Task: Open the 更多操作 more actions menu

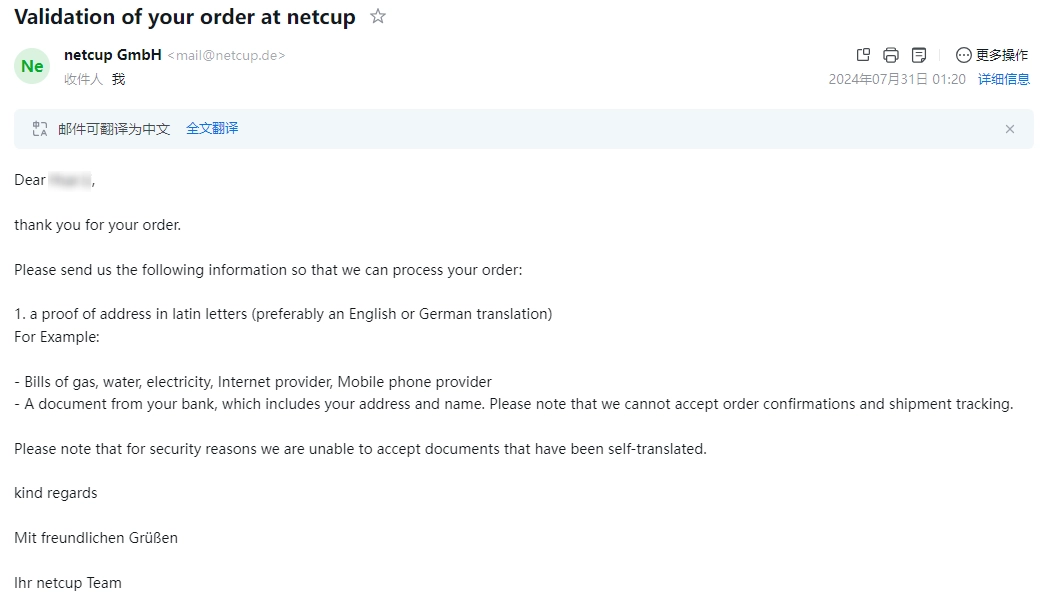Action: click(991, 55)
